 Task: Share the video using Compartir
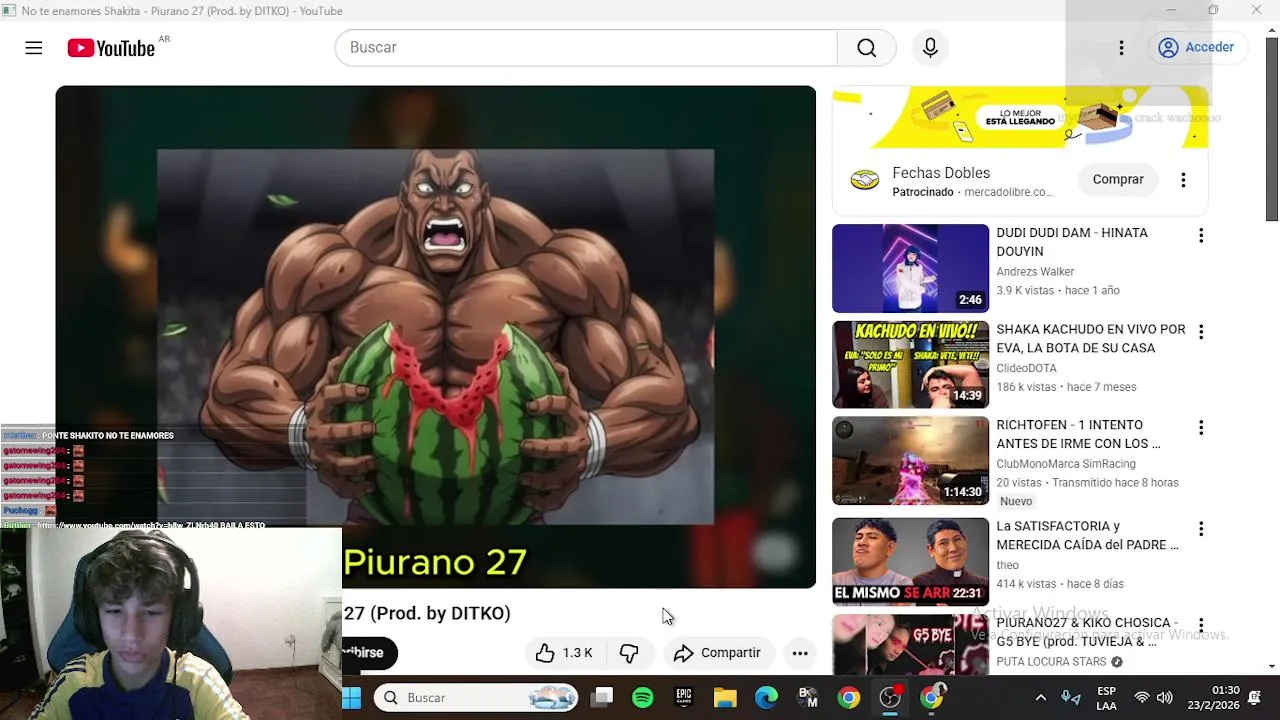click(x=717, y=653)
